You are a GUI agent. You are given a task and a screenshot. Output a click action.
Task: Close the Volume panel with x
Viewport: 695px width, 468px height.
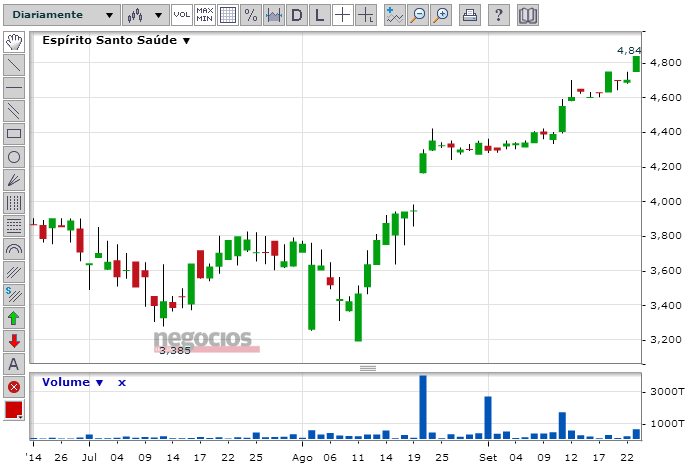(122, 383)
